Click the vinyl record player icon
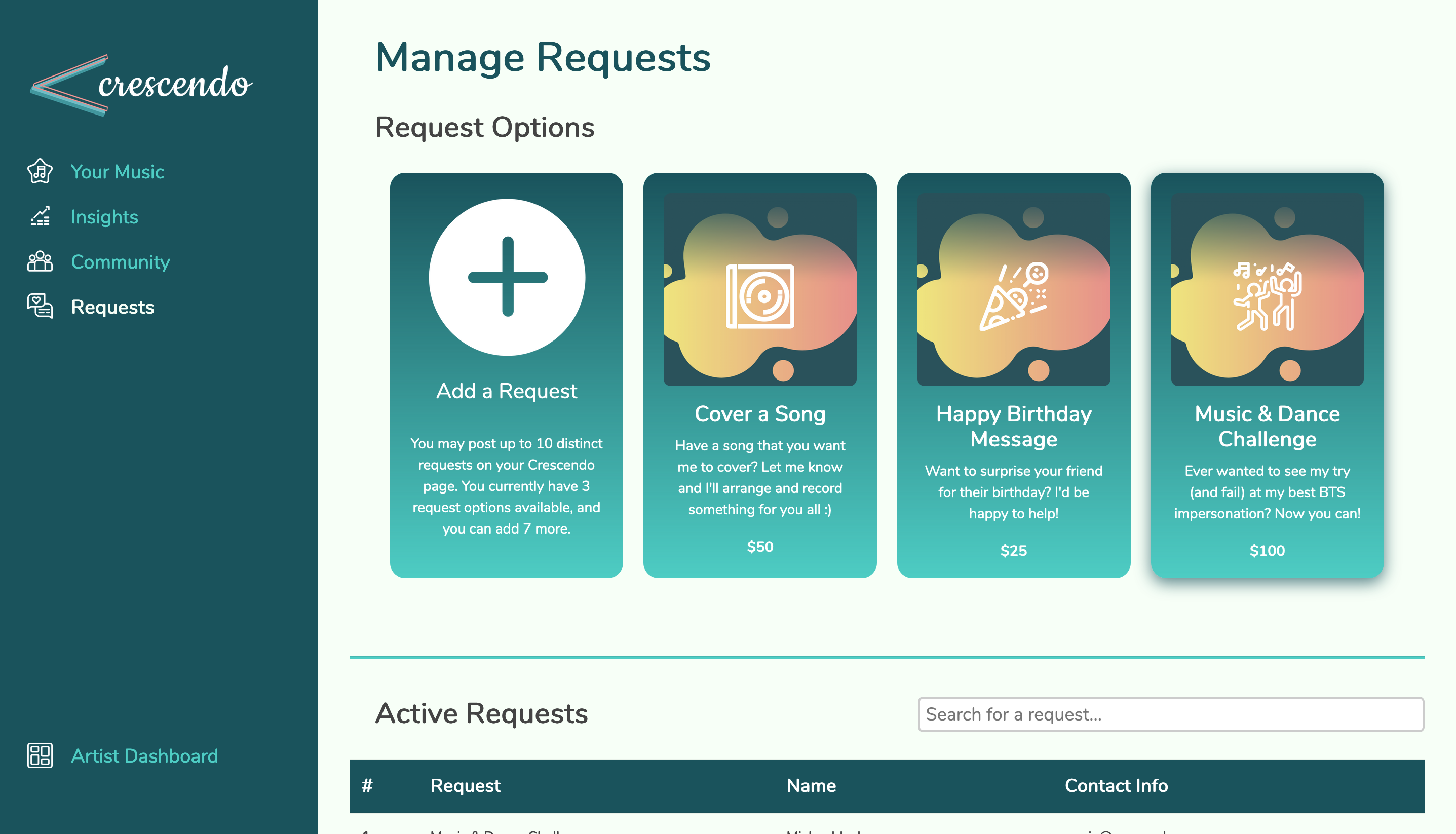The height and width of the screenshot is (834, 1456). click(x=760, y=296)
